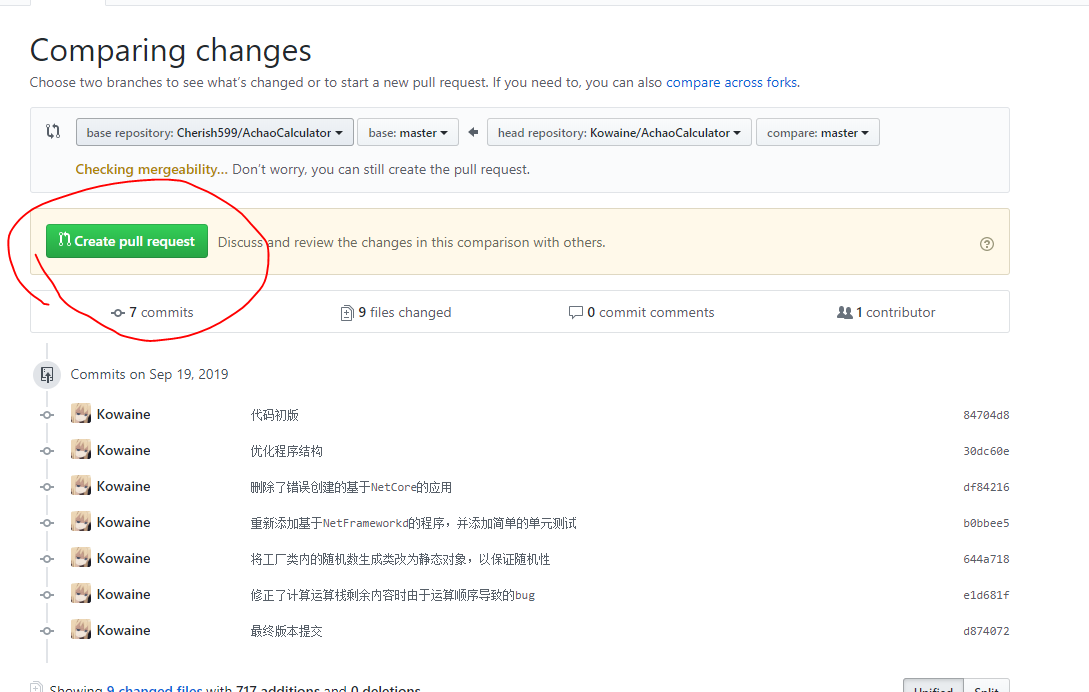
Task: Click the comment bubble icon beside commit comments
Action: click(575, 313)
